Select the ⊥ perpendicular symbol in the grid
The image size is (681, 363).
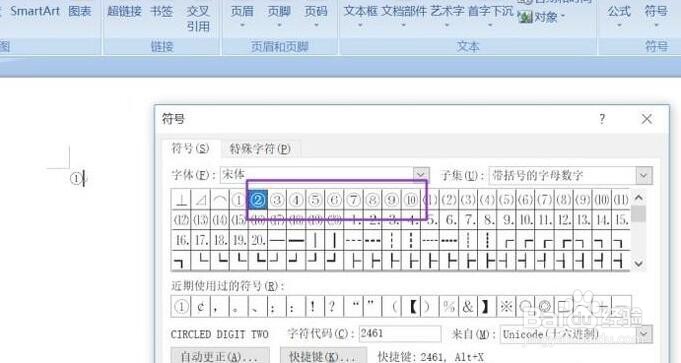coord(181,200)
